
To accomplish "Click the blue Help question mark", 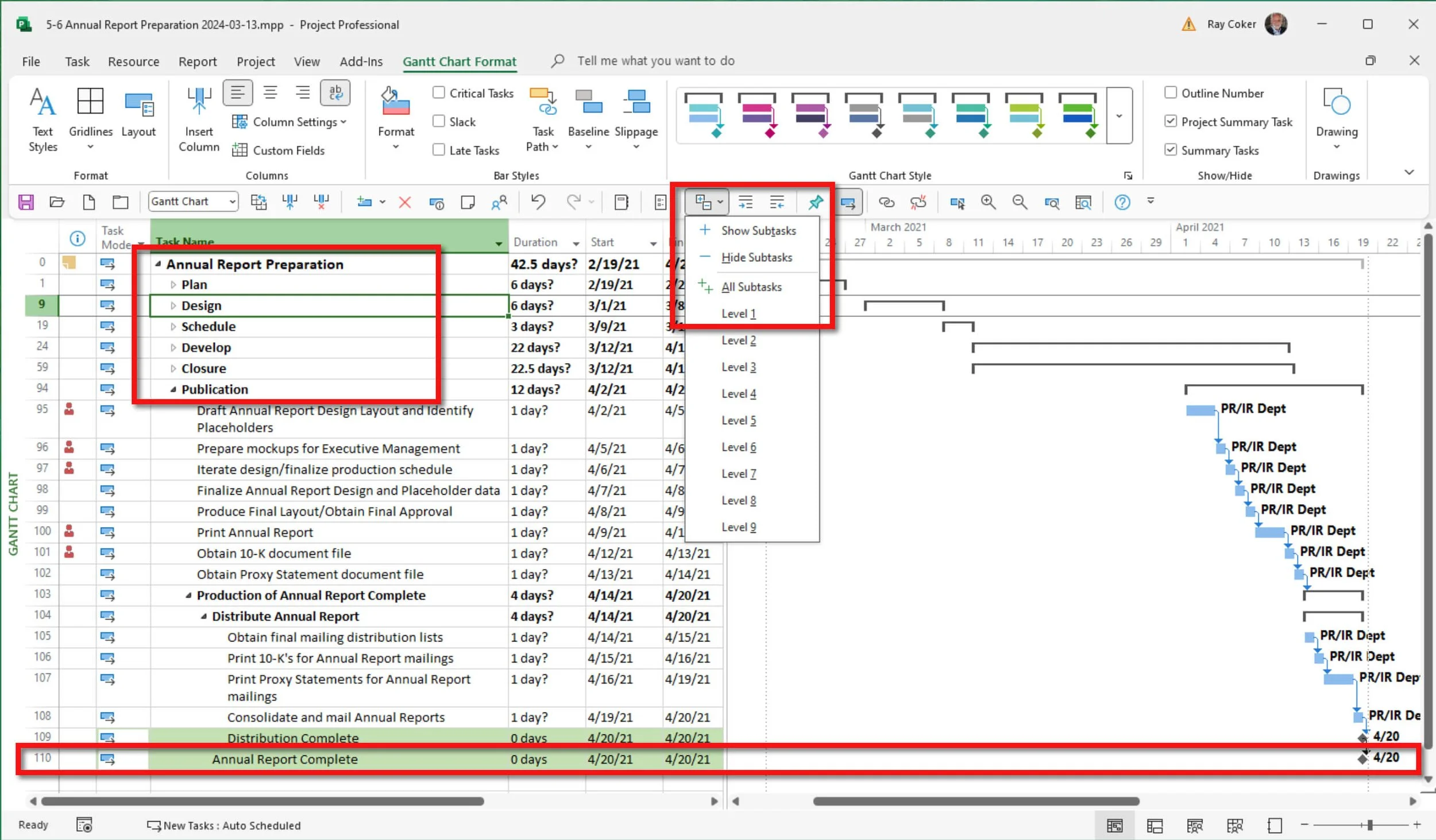I will pos(1122,202).
